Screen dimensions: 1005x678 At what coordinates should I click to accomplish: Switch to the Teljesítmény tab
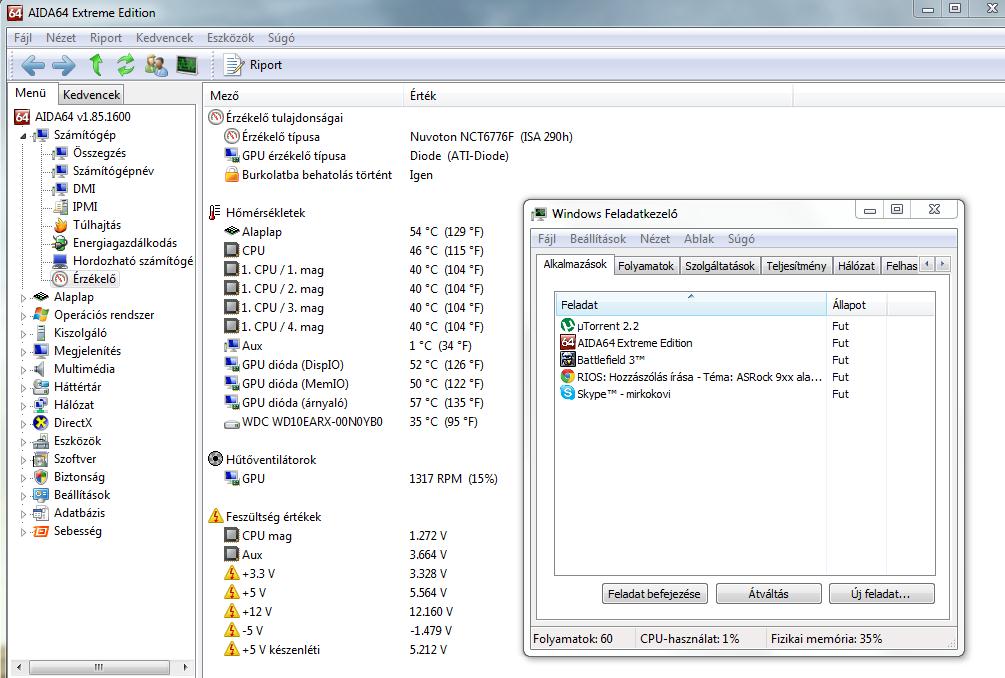point(796,265)
